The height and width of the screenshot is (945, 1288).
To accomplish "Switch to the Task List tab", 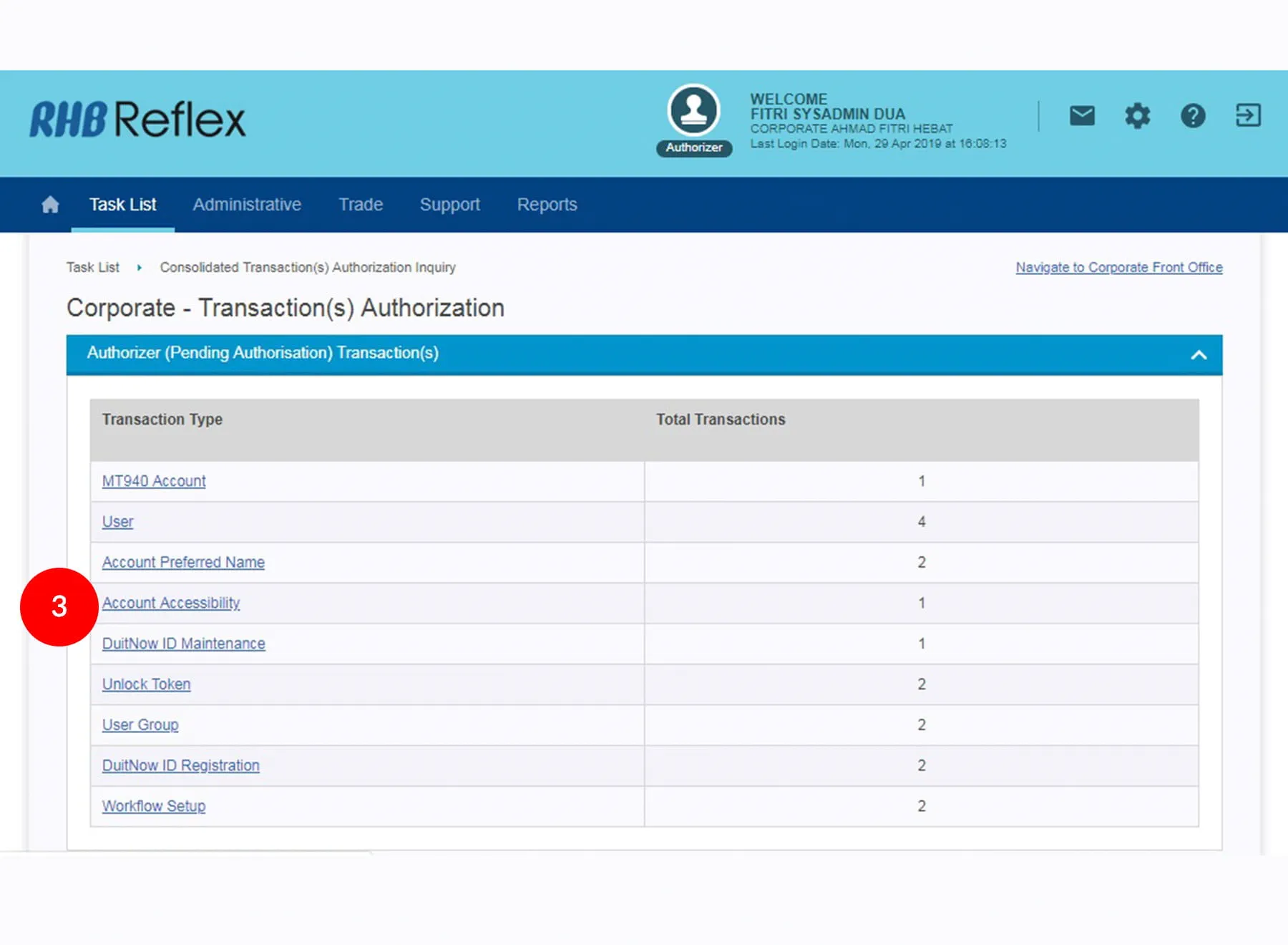I will 122,205.
